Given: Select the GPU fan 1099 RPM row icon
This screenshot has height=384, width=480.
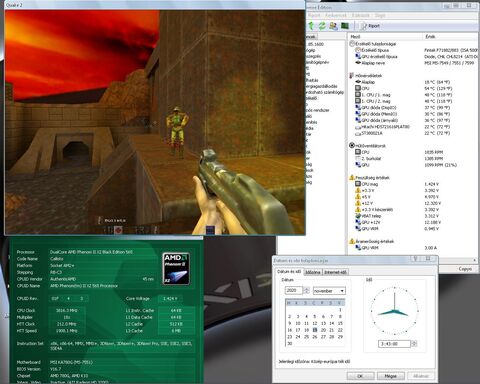Looking at the screenshot, I should point(358,165).
